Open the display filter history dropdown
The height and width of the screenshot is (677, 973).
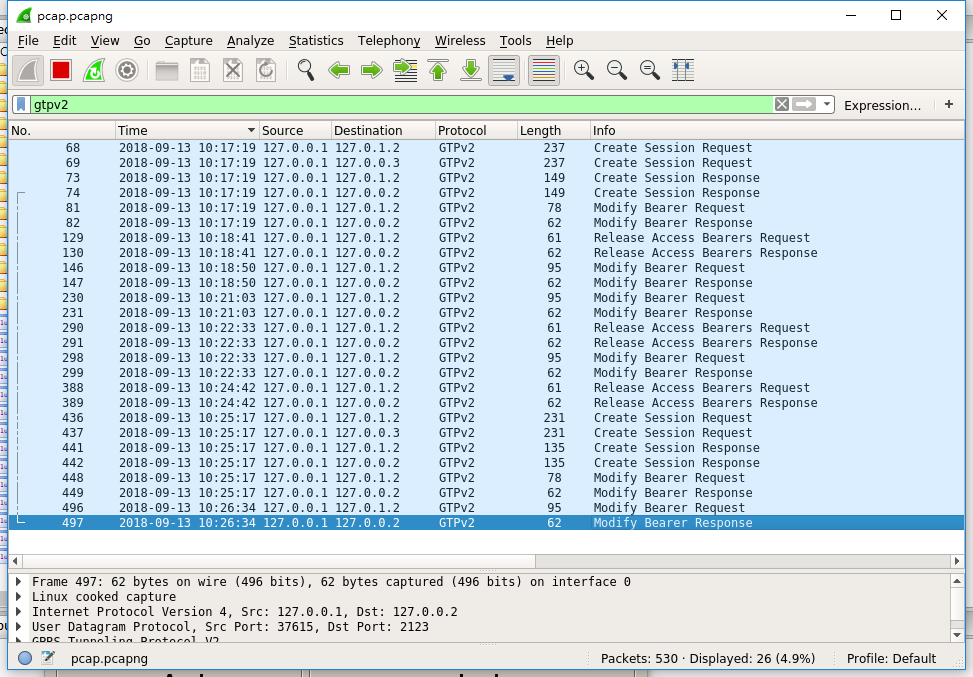(x=826, y=103)
